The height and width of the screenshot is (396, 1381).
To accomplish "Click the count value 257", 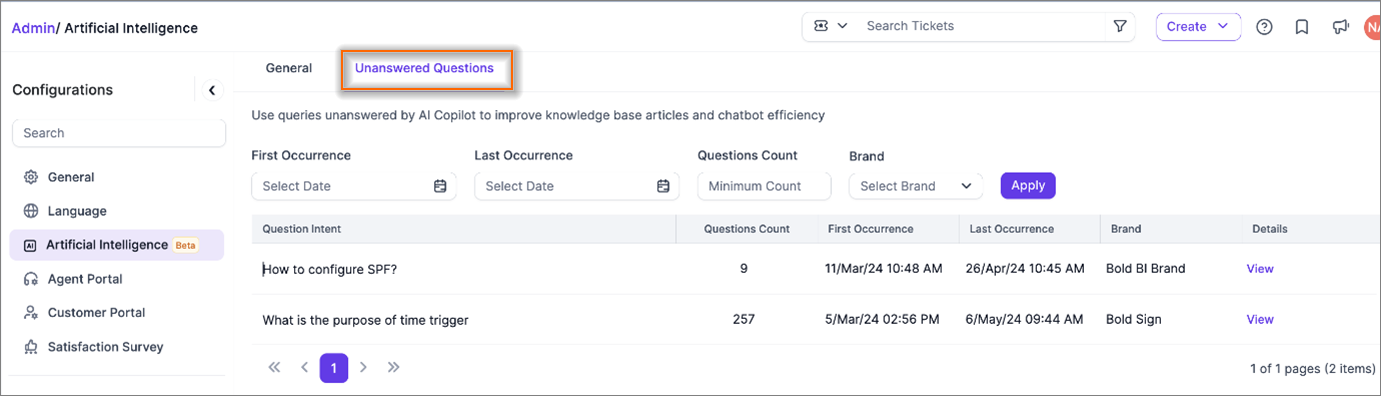I will point(743,320).
